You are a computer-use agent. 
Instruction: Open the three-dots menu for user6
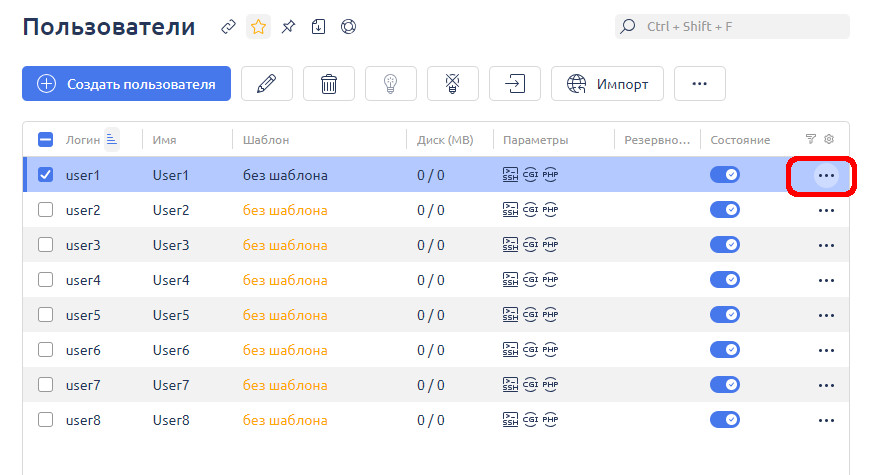tap(826, 350)
